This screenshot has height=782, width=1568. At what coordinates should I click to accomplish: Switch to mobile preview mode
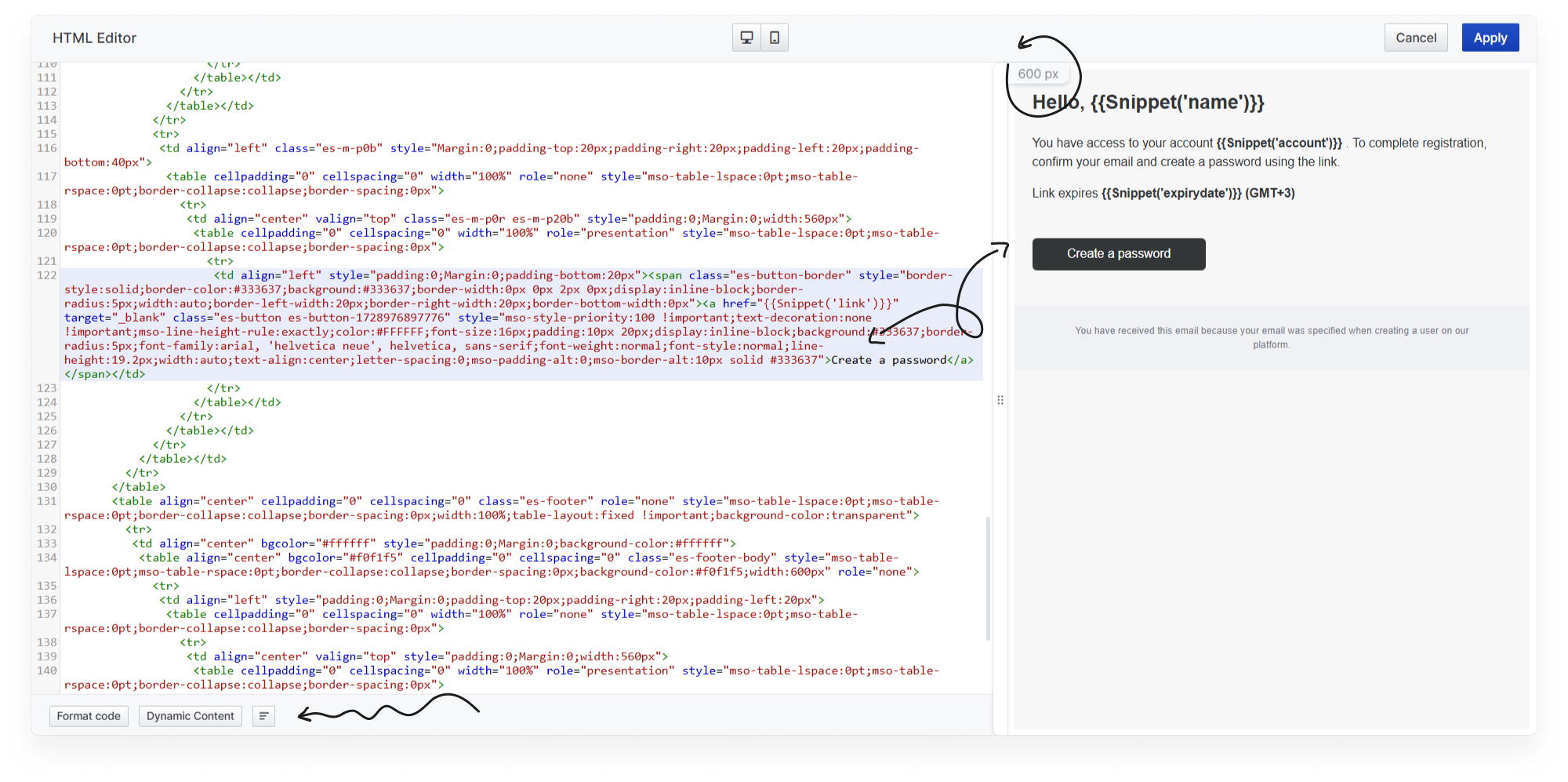[774, 38]
